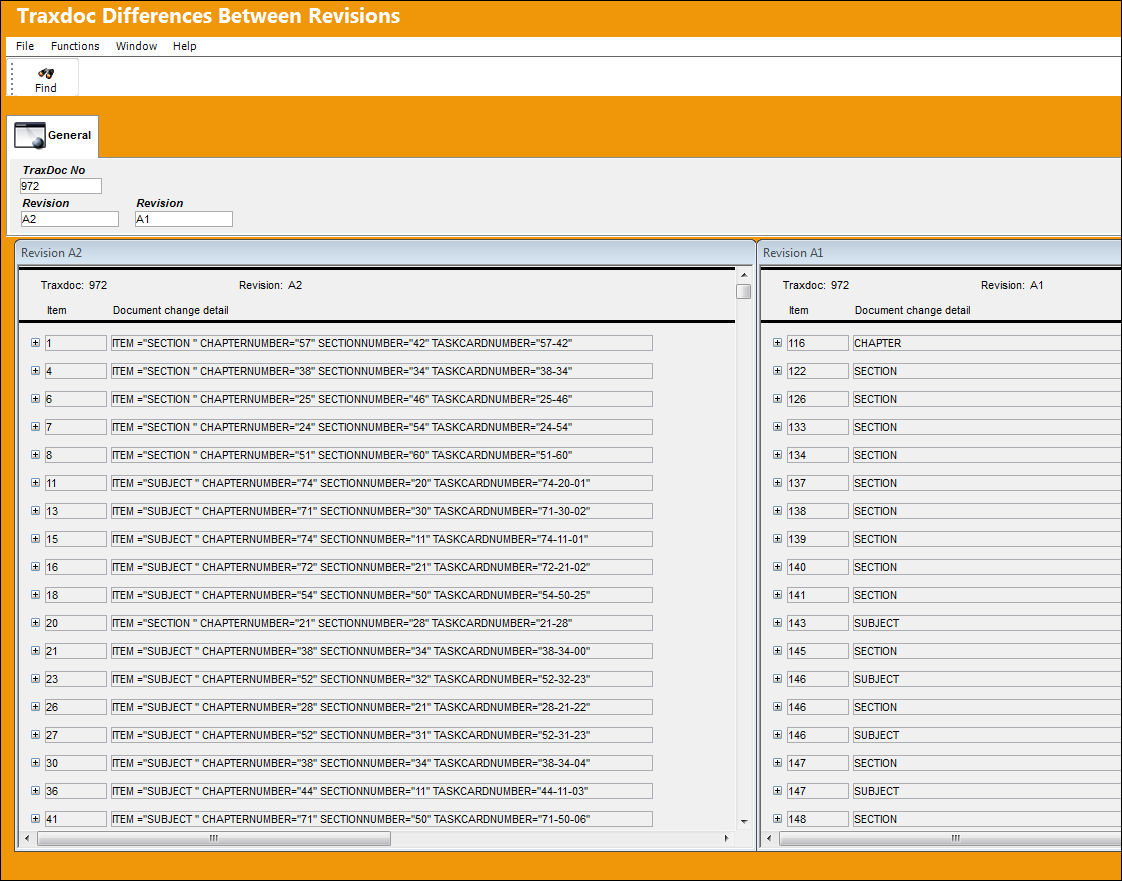Click horizontal scrollbar thumb in Revision A1 pane

[951, 838]
